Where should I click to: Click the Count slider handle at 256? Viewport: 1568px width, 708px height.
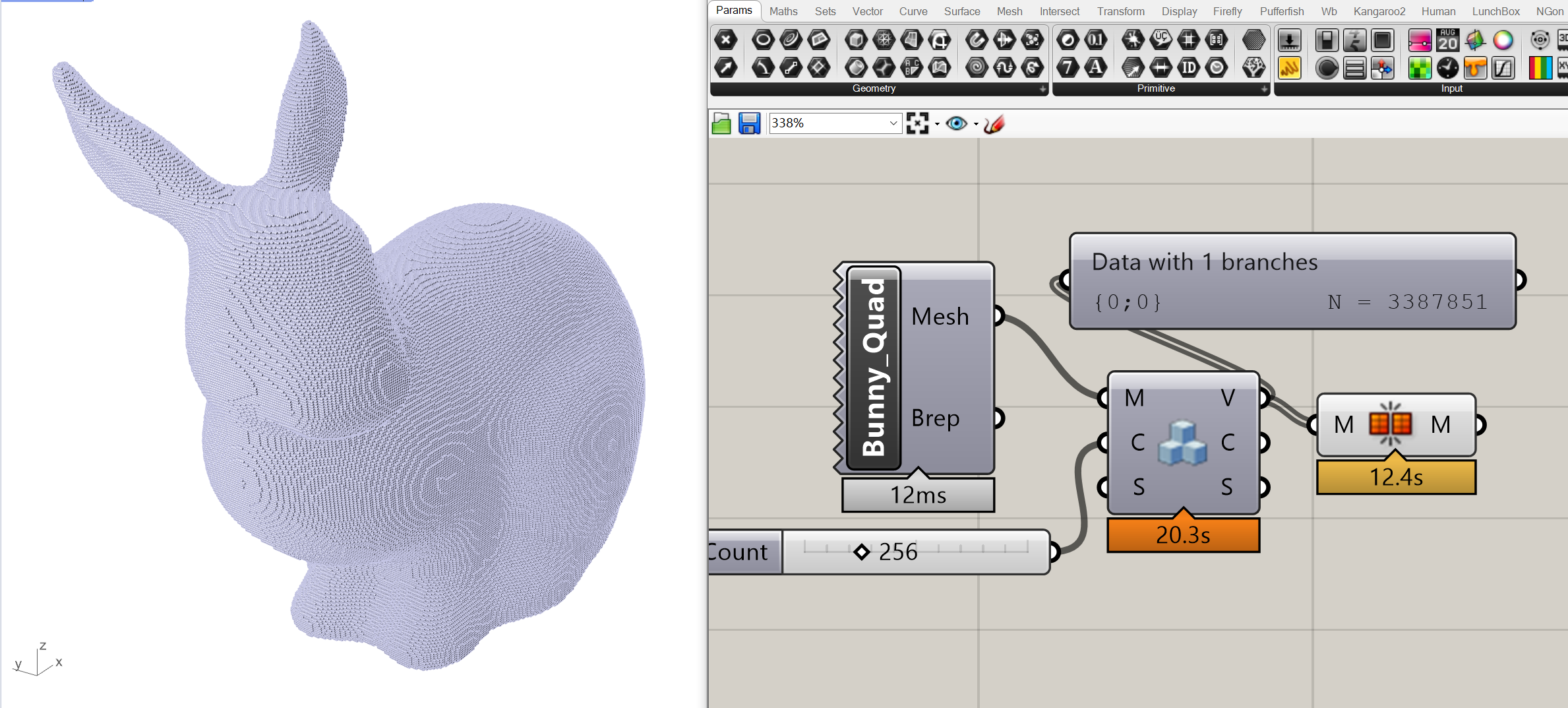[861, 552]
